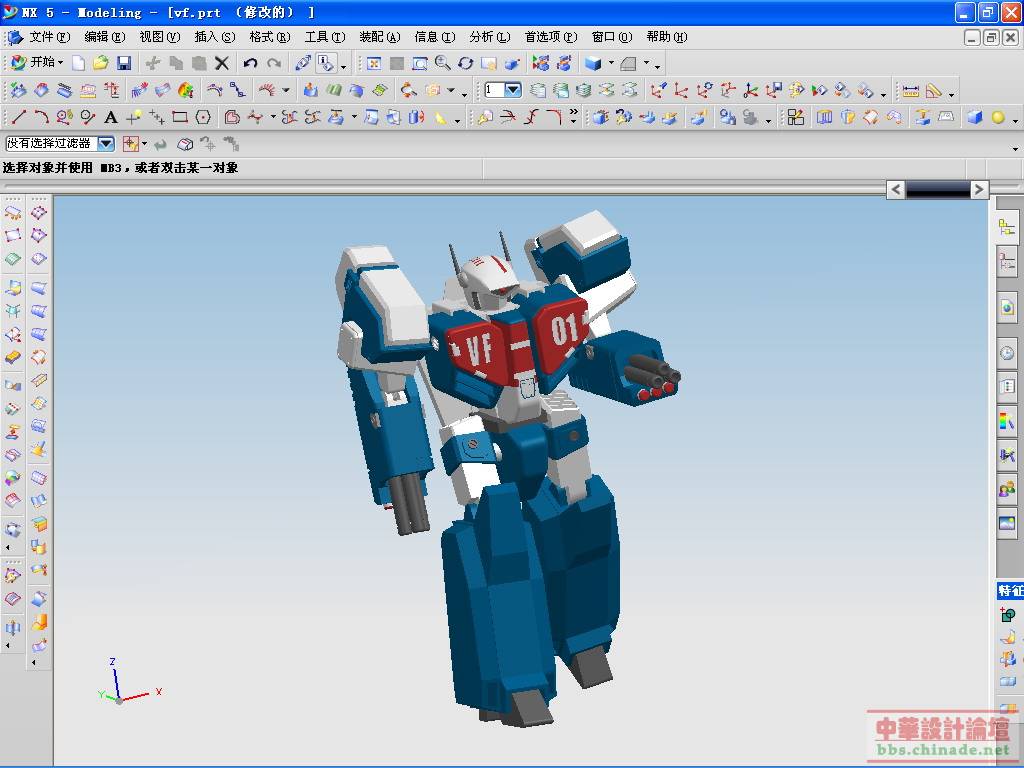Click the status prompt 选择对象并使用 MB3
The width and height of the screenshot is (1024, 768).
(x=120, y=168)
